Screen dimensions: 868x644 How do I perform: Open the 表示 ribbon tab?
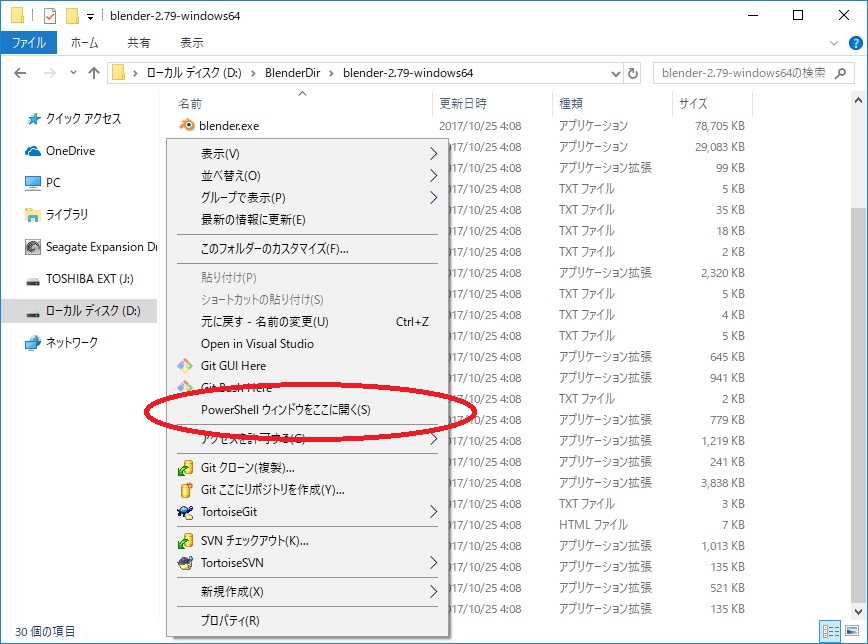pyautogui.click(x=192, y=43)
